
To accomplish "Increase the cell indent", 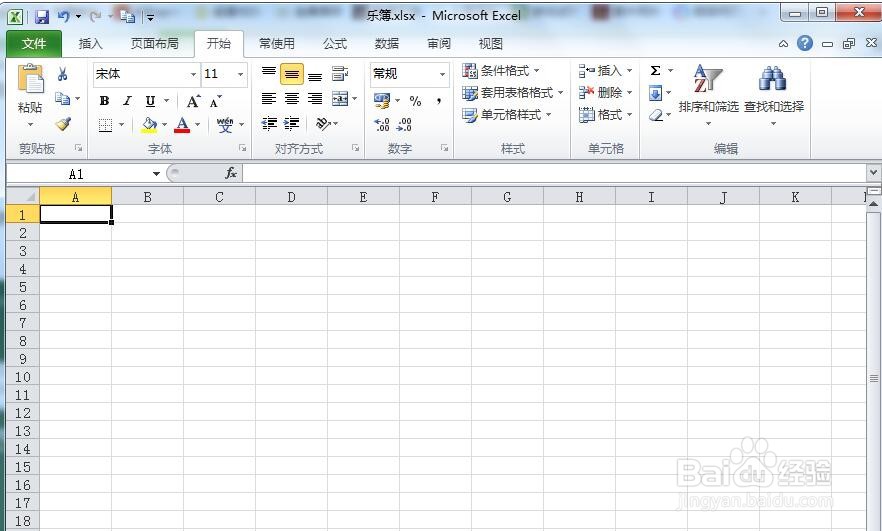I will (x=291, y=123).
